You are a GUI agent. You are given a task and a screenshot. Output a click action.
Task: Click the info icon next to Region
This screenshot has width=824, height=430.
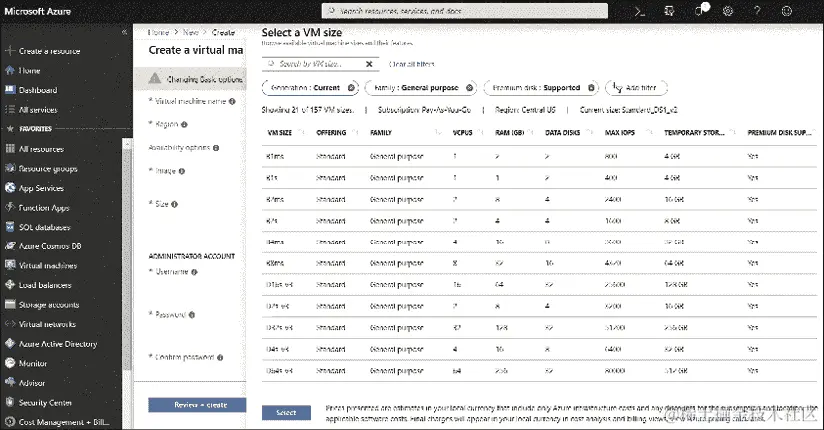point(184,125)
